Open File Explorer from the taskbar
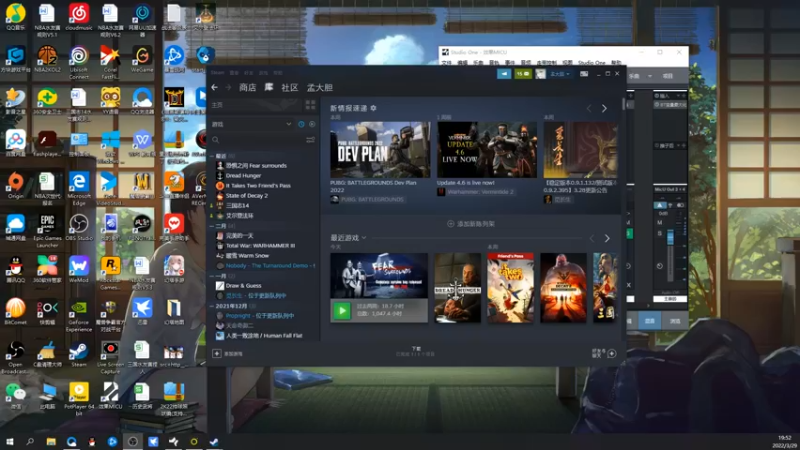 click(x=51, y=441)
